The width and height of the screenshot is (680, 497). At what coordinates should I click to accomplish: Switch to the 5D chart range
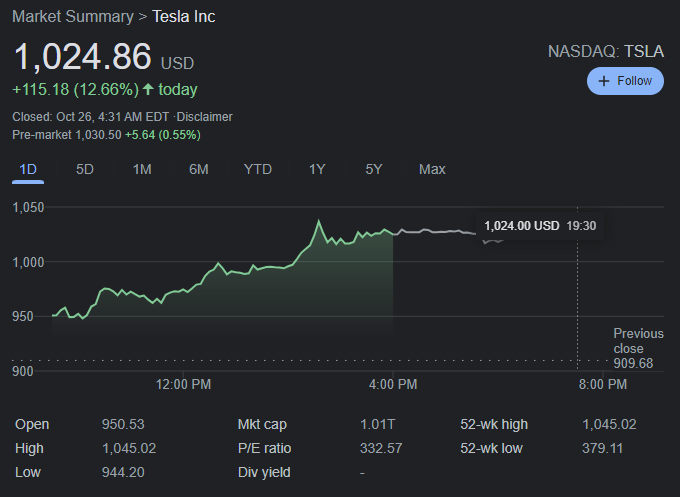click(x=85, y=169)
